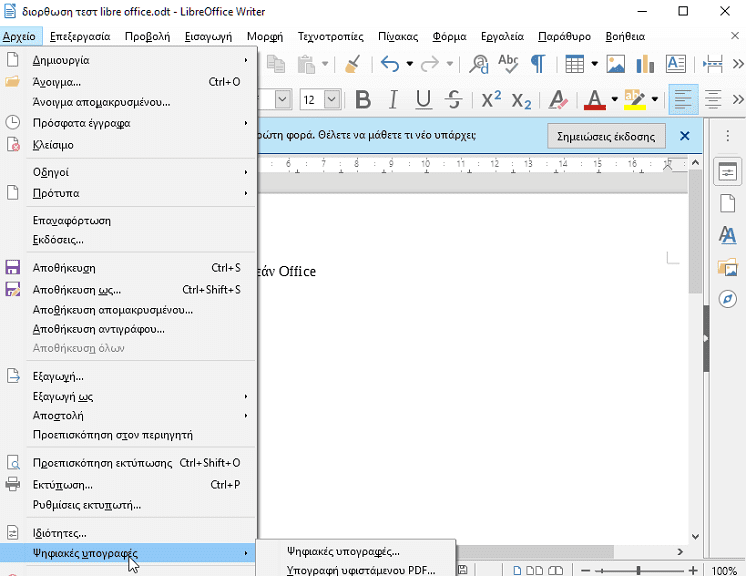Choose Αποθήκευση ως... from the file menu

[128, 290]
